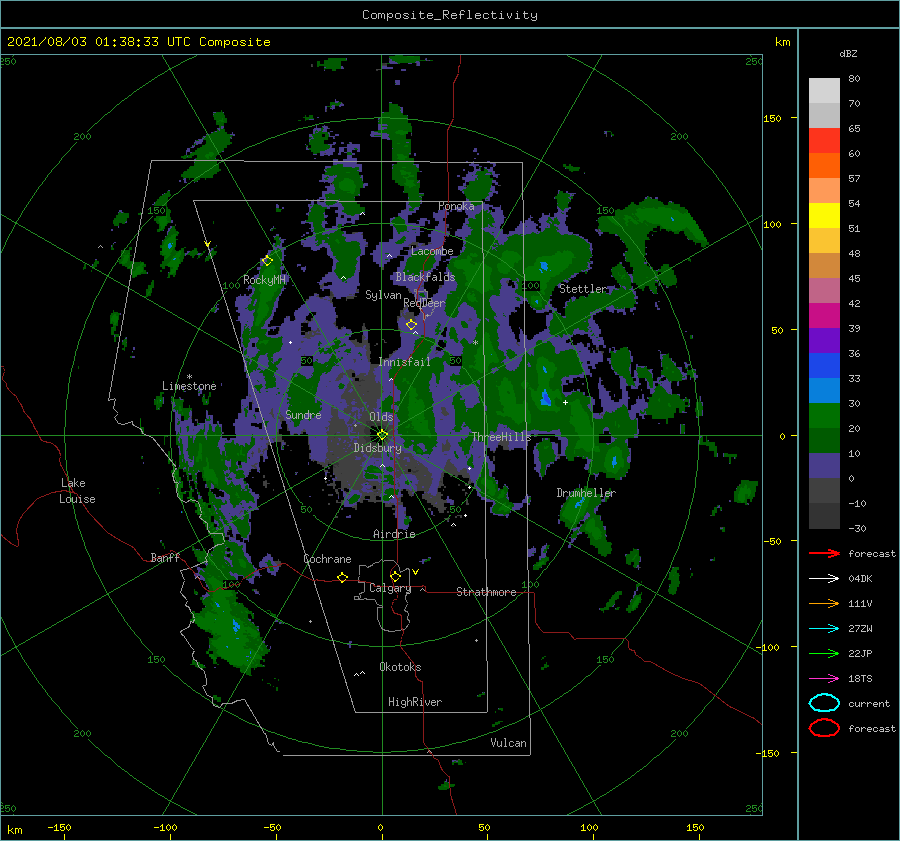The width and height of the screenshot is (900, 841).
Task: Click the Lake Louise label
Action: [x=77, y=491]
